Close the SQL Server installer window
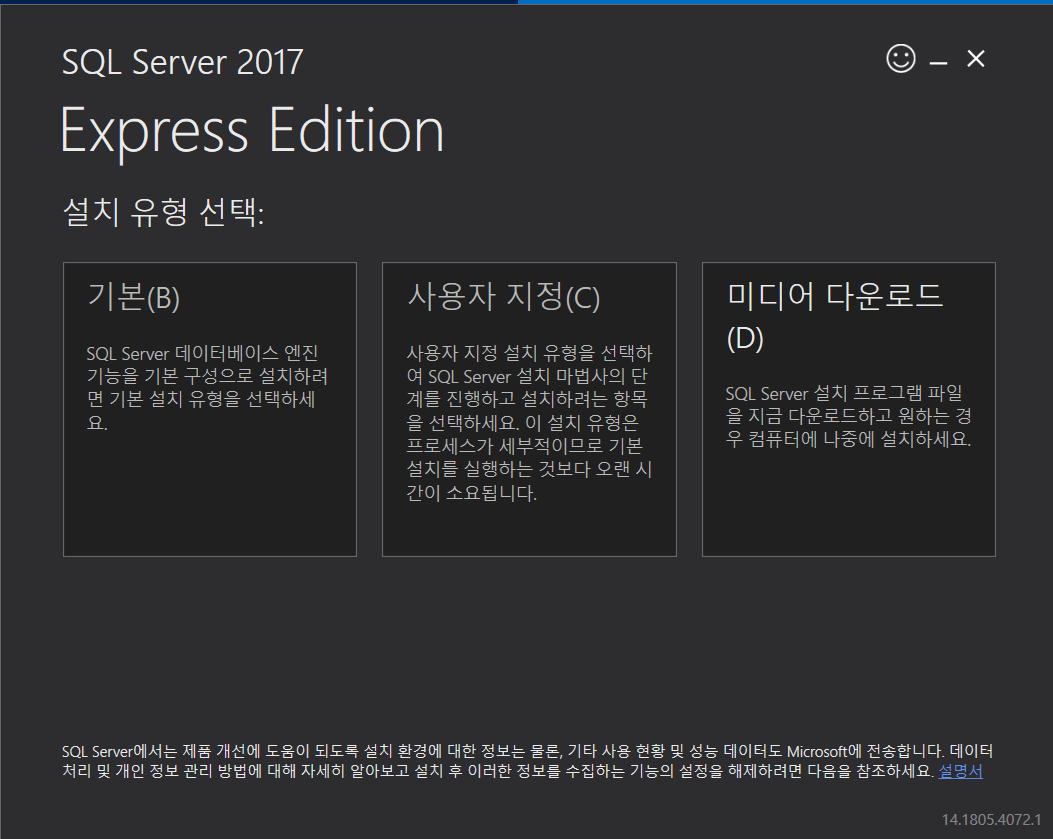Viewport: 1053px width, 839px height. coord(976,59)
